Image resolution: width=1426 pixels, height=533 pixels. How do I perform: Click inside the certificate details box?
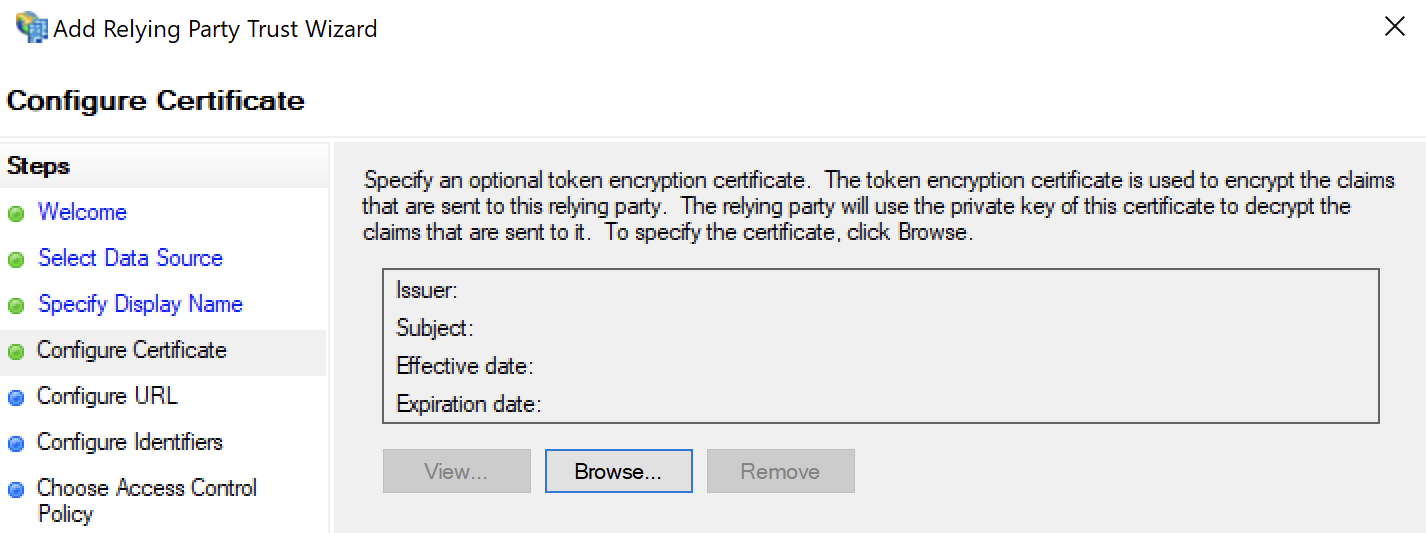tap(880, 346)
